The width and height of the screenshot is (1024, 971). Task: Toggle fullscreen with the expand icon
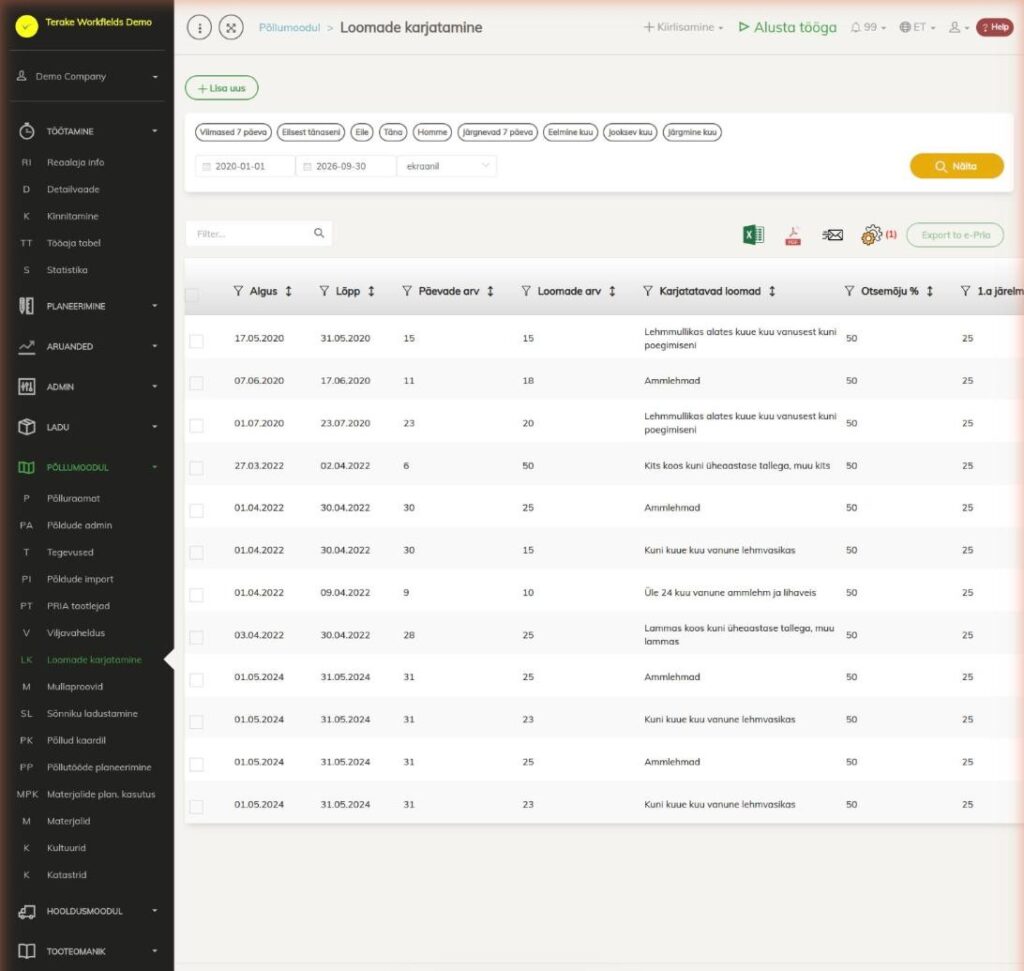coord(231,27)
